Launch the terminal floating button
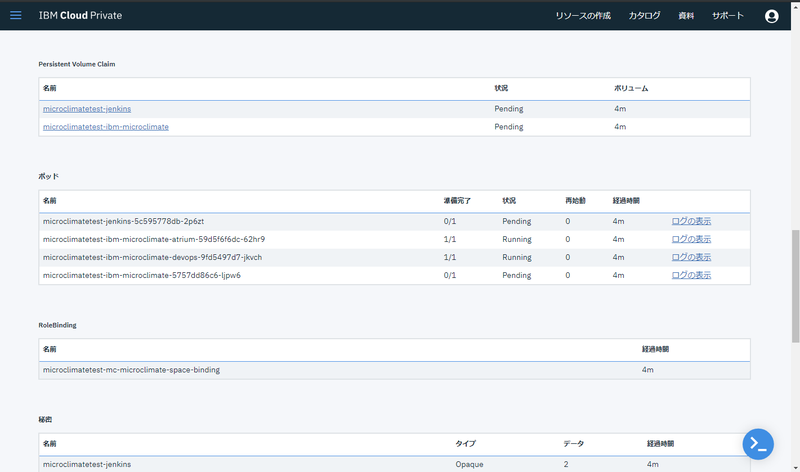800x472 pixels. [758, 444]
